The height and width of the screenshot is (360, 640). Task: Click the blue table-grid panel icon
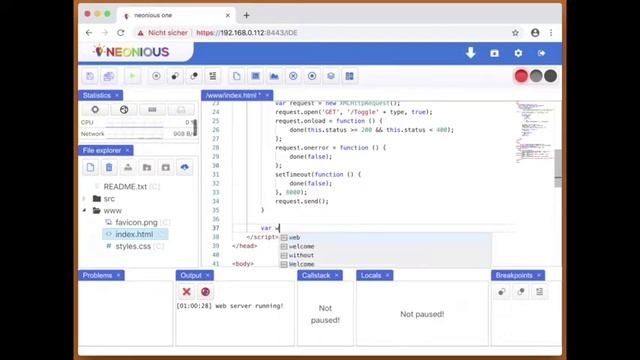click(256, 76)
